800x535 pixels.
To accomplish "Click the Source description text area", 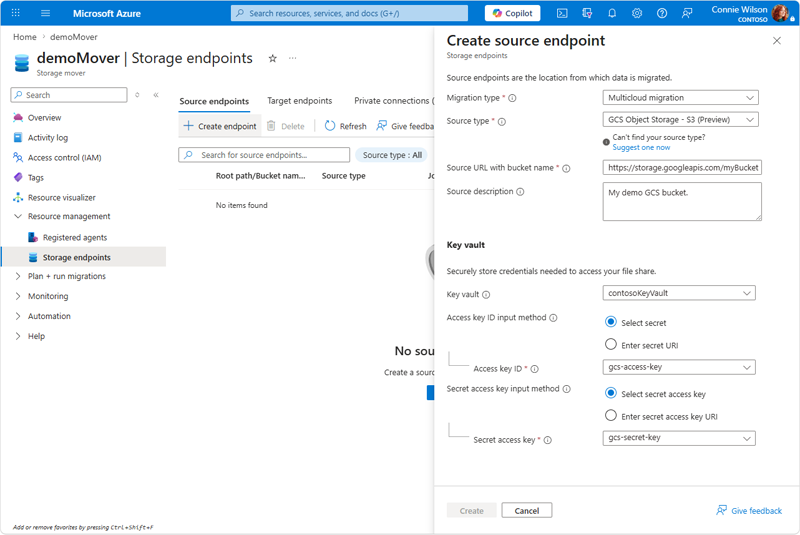I will [682, 201].
